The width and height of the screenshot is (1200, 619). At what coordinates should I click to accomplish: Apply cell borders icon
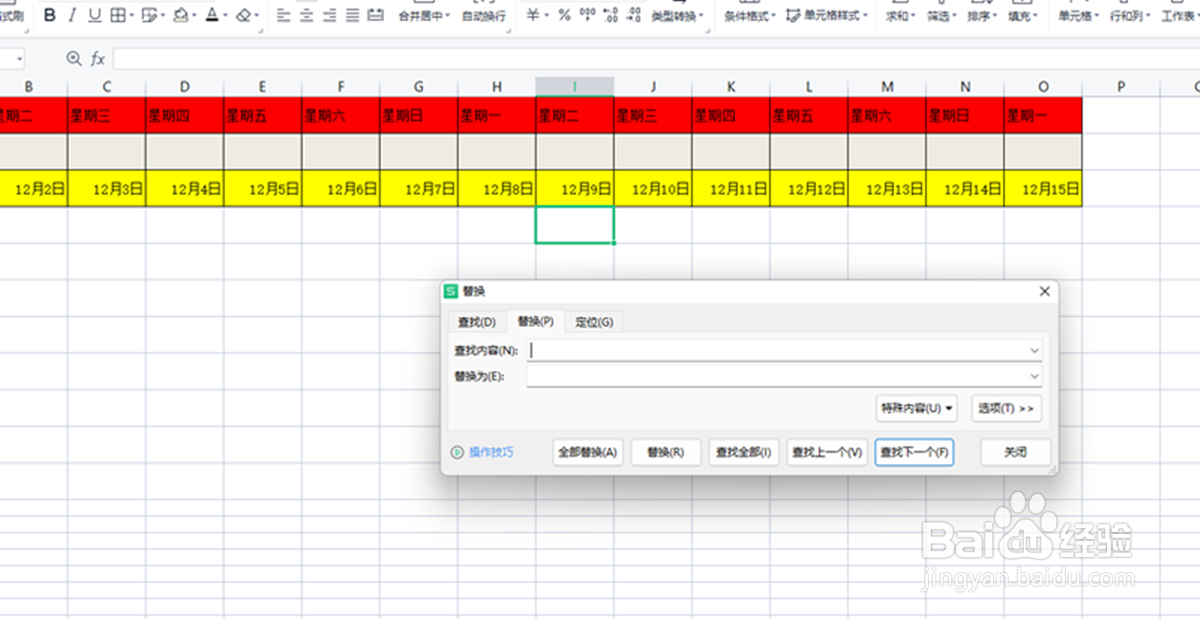(x=117, y=15)
